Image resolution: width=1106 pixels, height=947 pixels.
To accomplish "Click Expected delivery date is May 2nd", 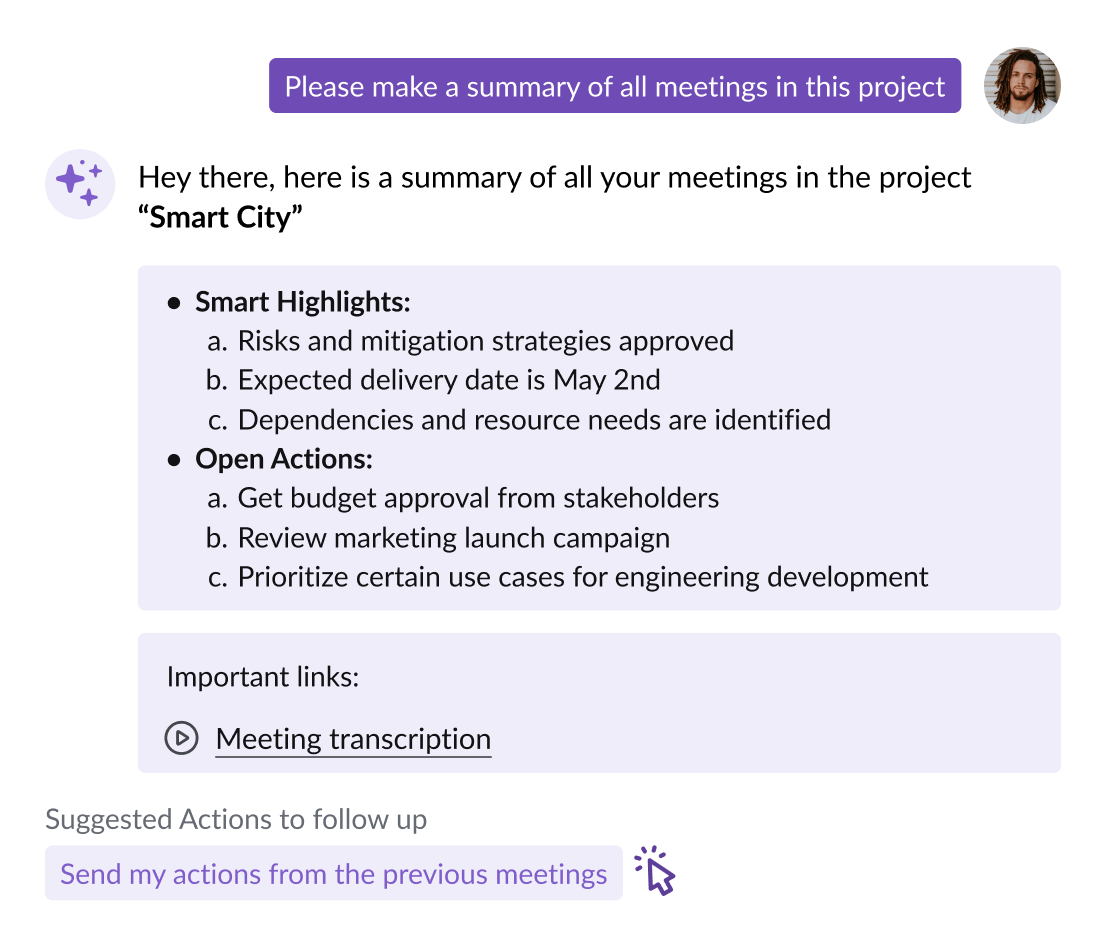I will pos(449,380).
